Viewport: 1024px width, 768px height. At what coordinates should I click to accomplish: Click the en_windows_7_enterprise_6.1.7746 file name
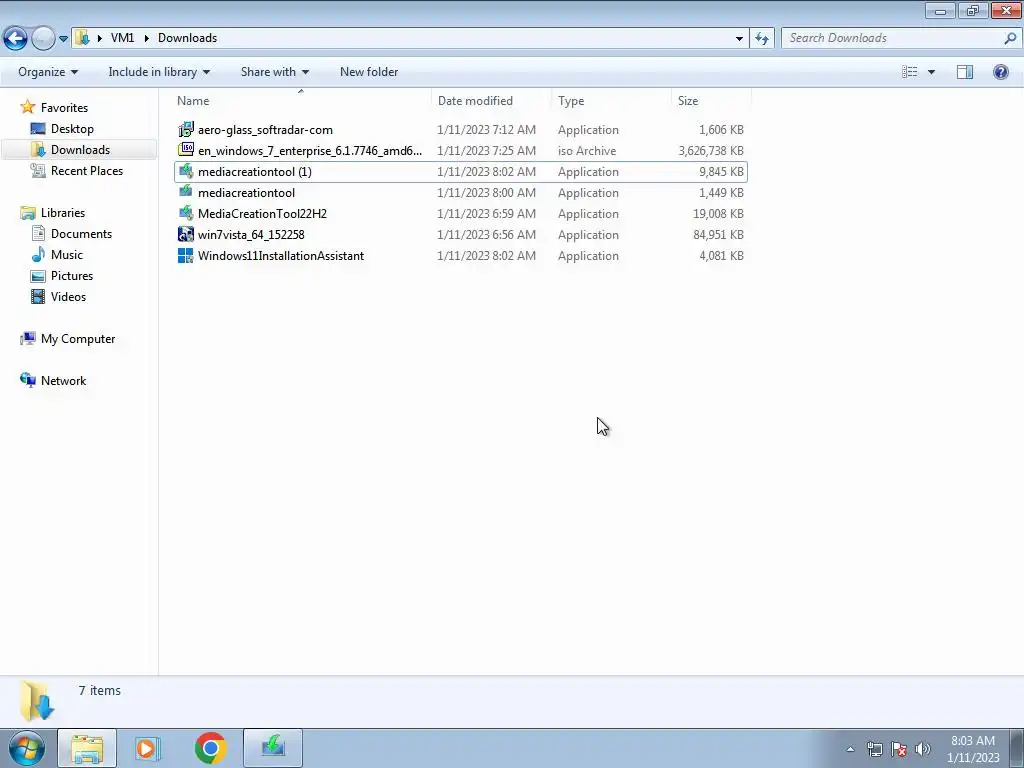coord(310,151)
